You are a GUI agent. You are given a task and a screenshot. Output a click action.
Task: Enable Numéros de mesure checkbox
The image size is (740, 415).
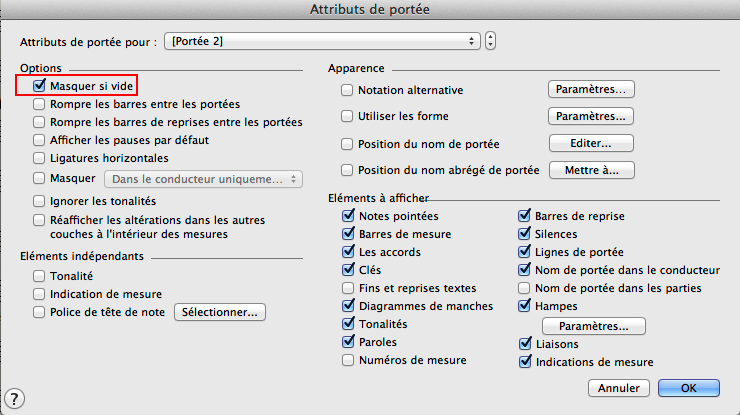[348, 360]
